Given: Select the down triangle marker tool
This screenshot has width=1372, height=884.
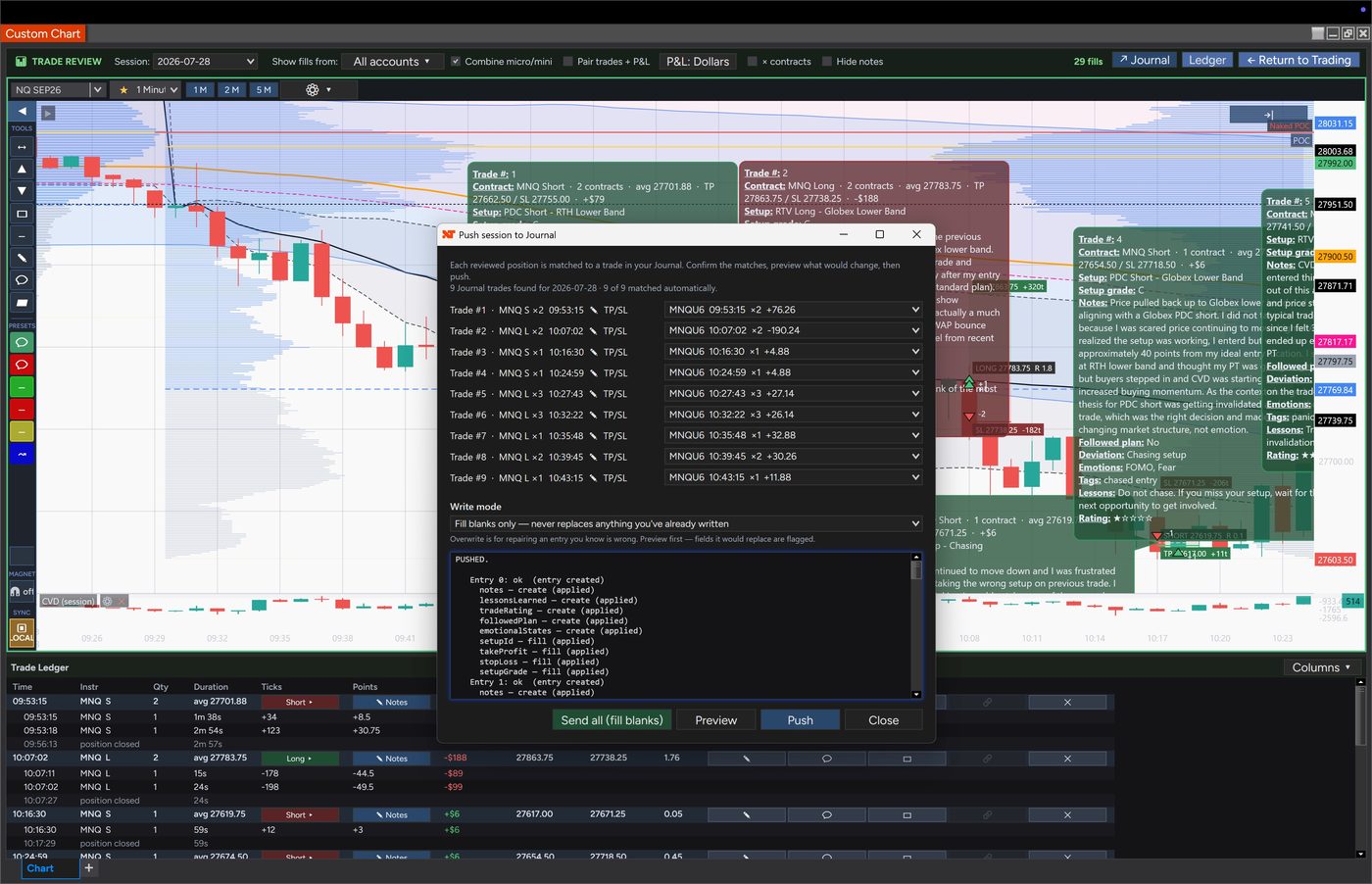Looking at the screenshot, I should pyautogui.click(x=22, y=191).
